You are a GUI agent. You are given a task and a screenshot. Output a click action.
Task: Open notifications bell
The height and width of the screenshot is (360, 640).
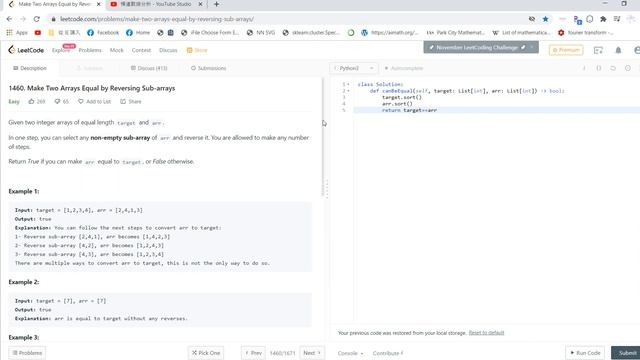coord(618,50)
